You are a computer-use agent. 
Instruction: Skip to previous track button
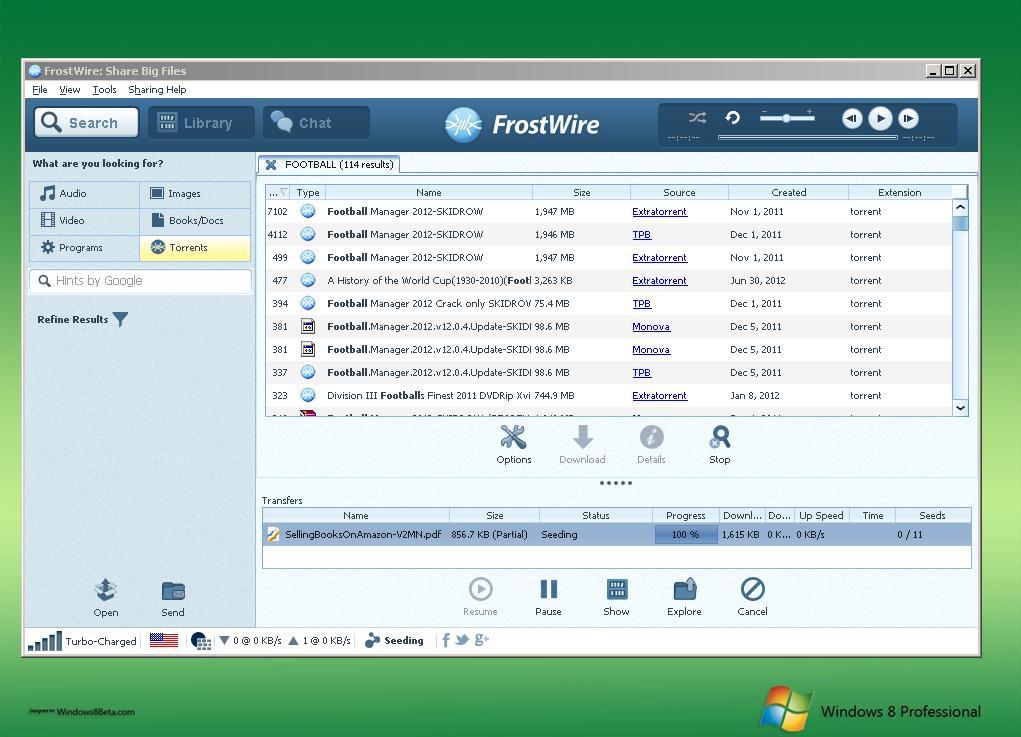click(x=852, y=118)
